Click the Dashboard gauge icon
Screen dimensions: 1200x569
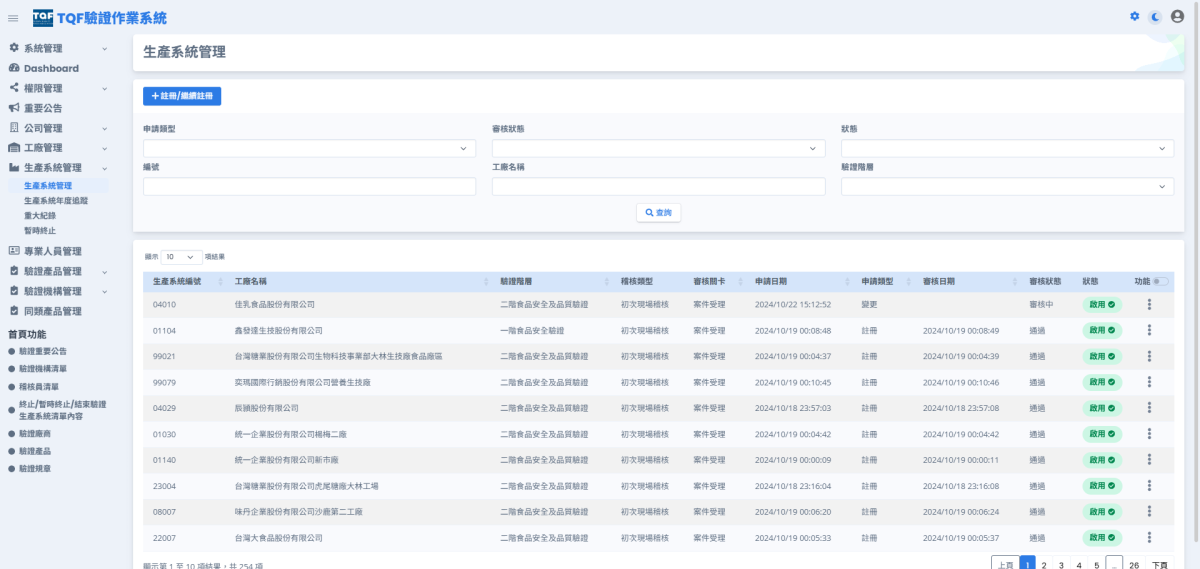[x=14, y=68]
